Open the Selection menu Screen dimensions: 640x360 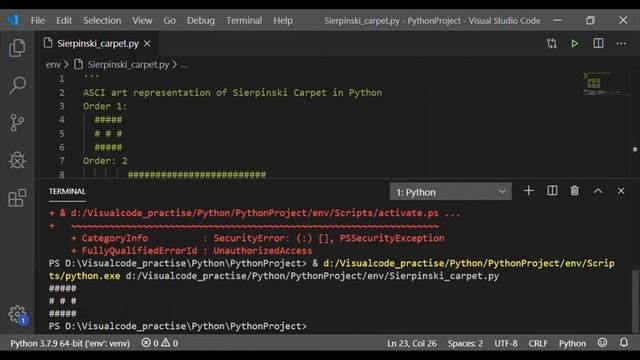click(x=102, y=20)
